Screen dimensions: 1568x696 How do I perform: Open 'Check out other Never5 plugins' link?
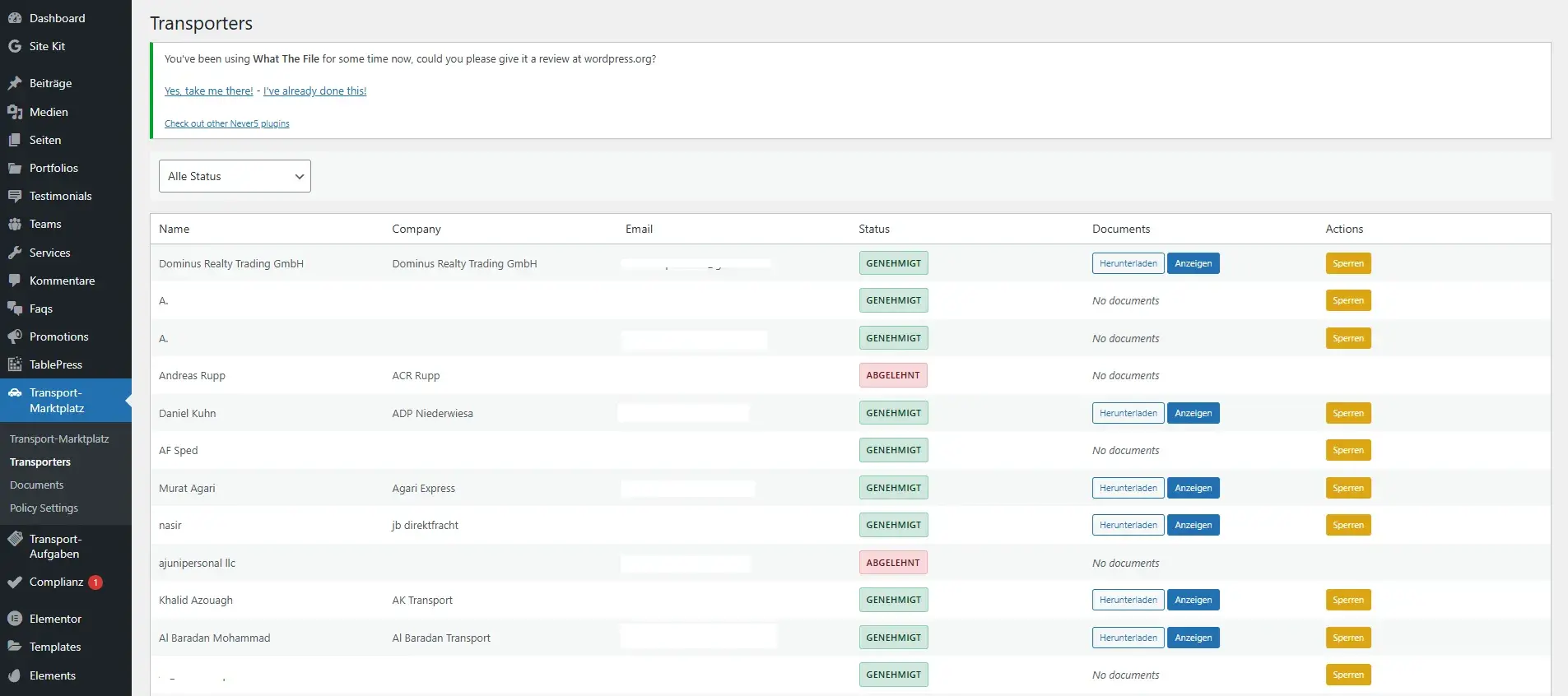tap(226, 123)
